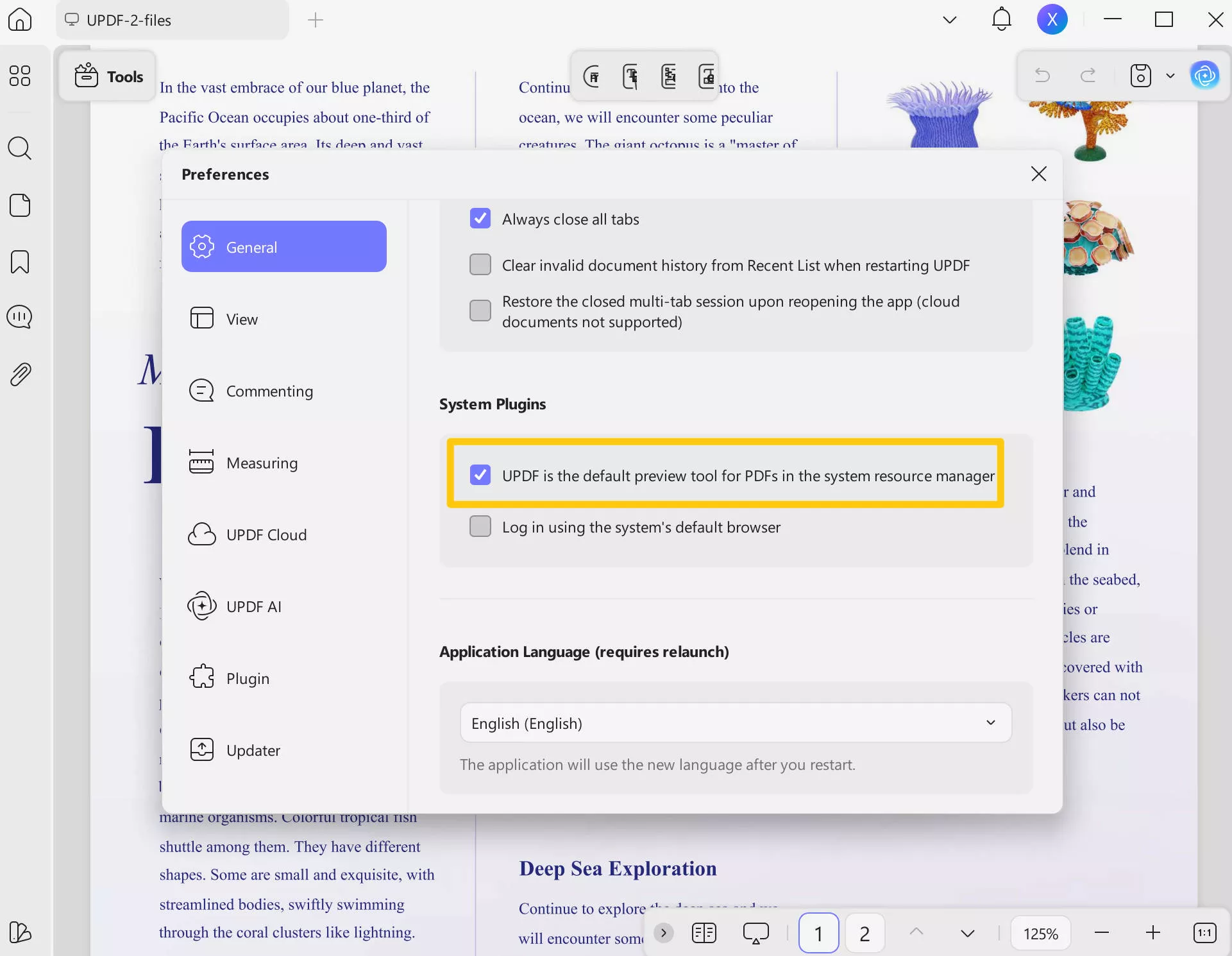The image size is (1232, 956).
Task: Close the Preferences dialog
Action: 1039,174
